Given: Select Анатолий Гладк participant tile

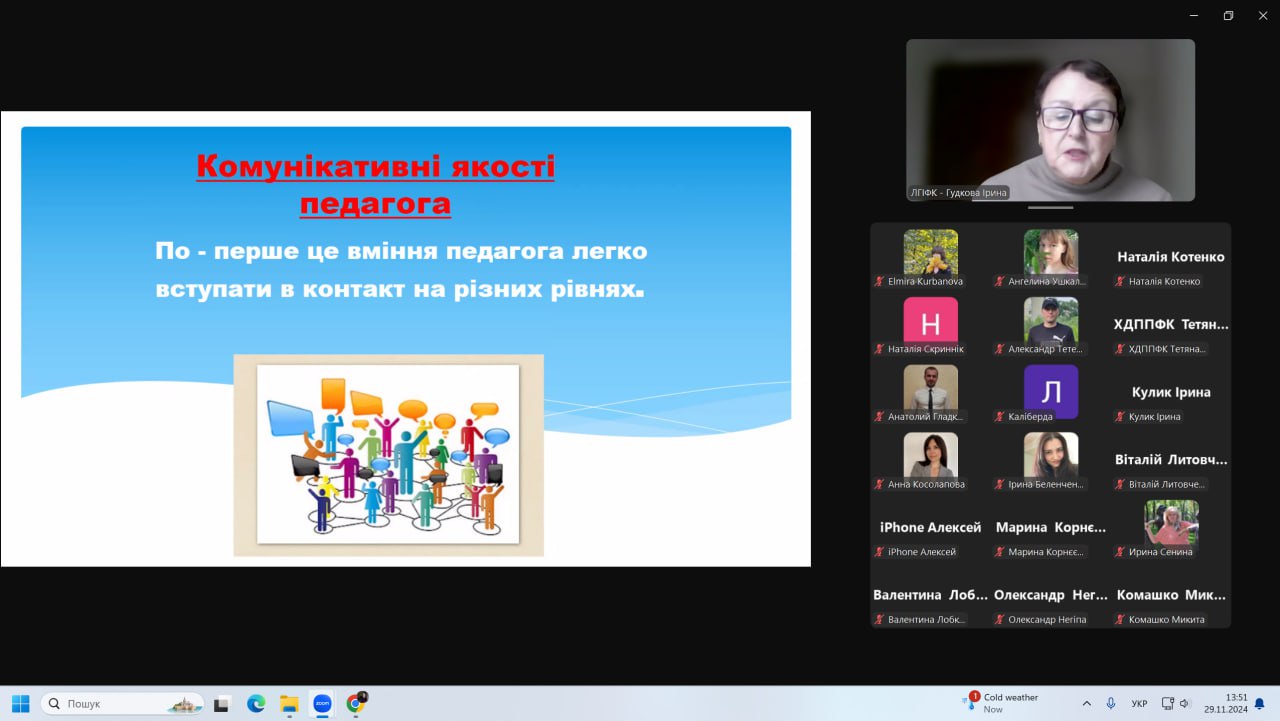Looking at the screenshot, I should point(930,394).
